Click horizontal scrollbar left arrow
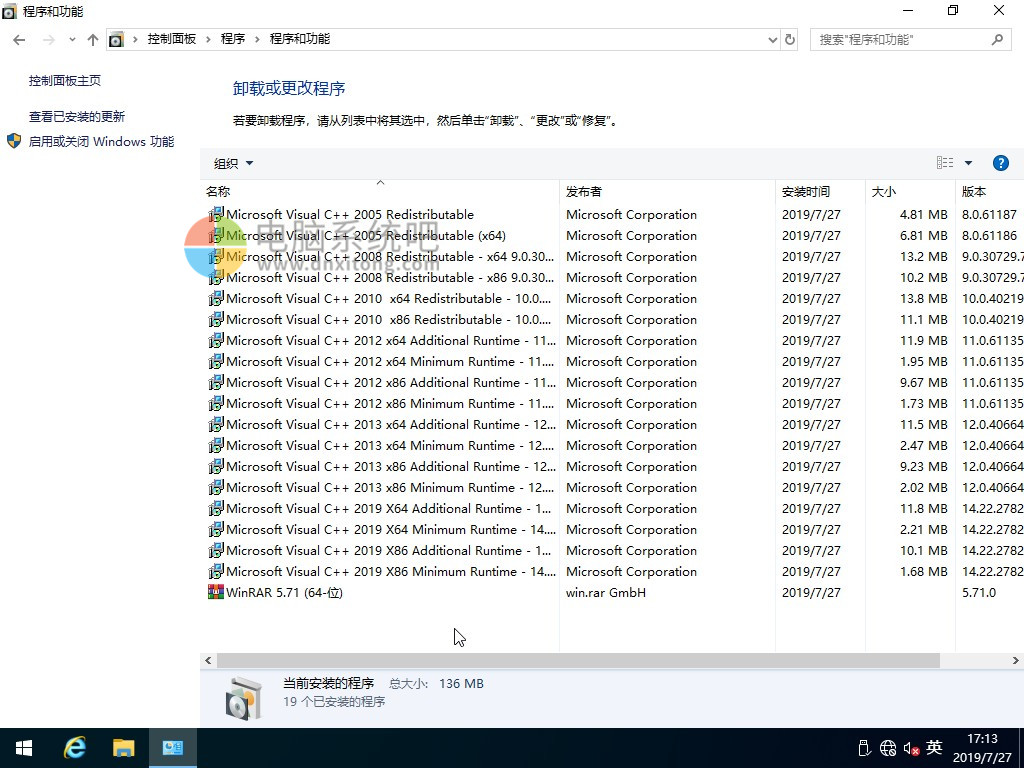Screen dimensions: 1024x768 [208, 661]
